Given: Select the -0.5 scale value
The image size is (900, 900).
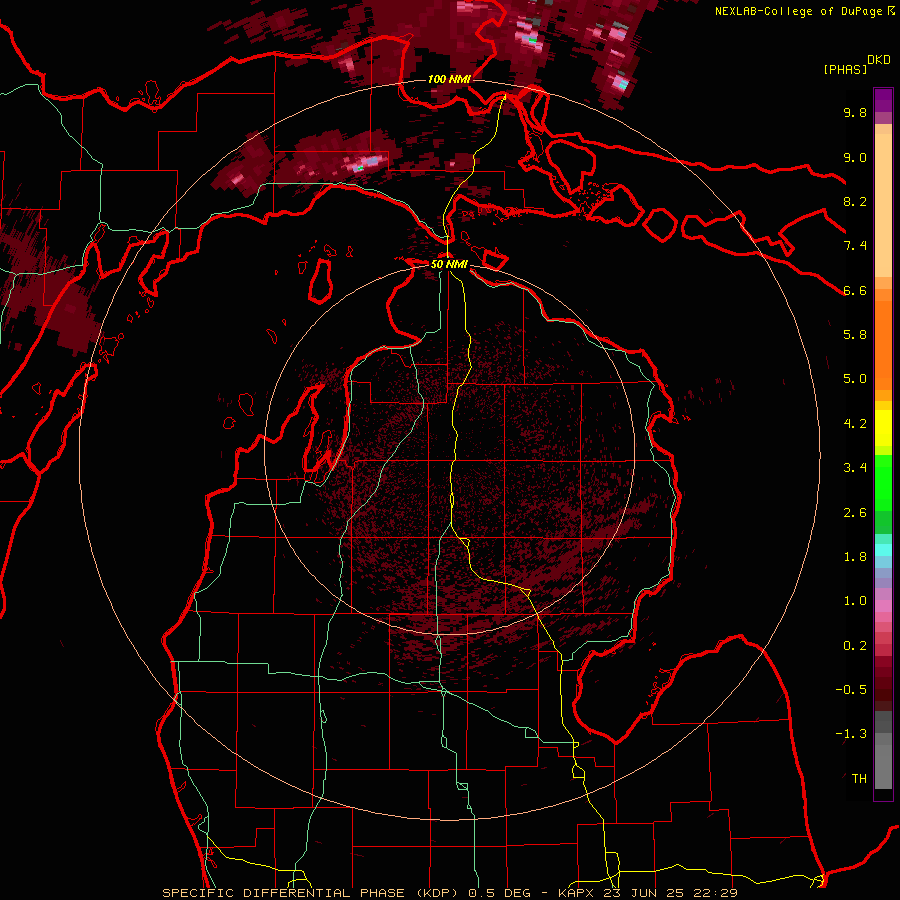Looking at the screenshot, I should (x=851, y=690).
